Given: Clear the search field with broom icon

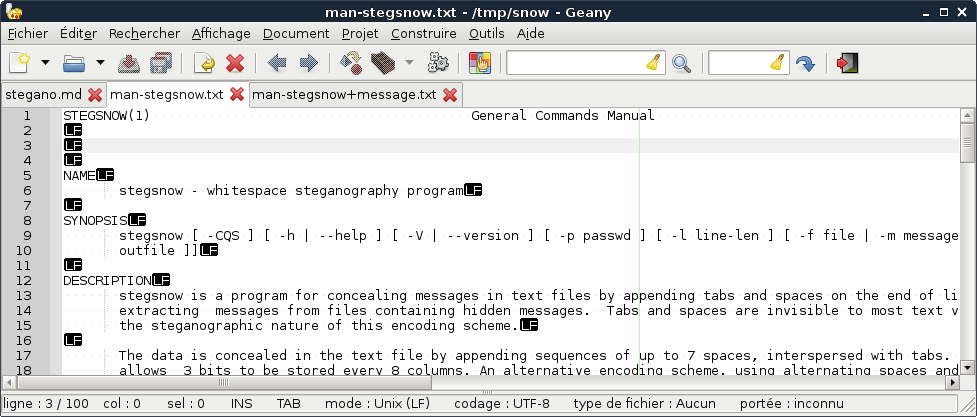Looking at the screenshot, I should pos(653,63).
